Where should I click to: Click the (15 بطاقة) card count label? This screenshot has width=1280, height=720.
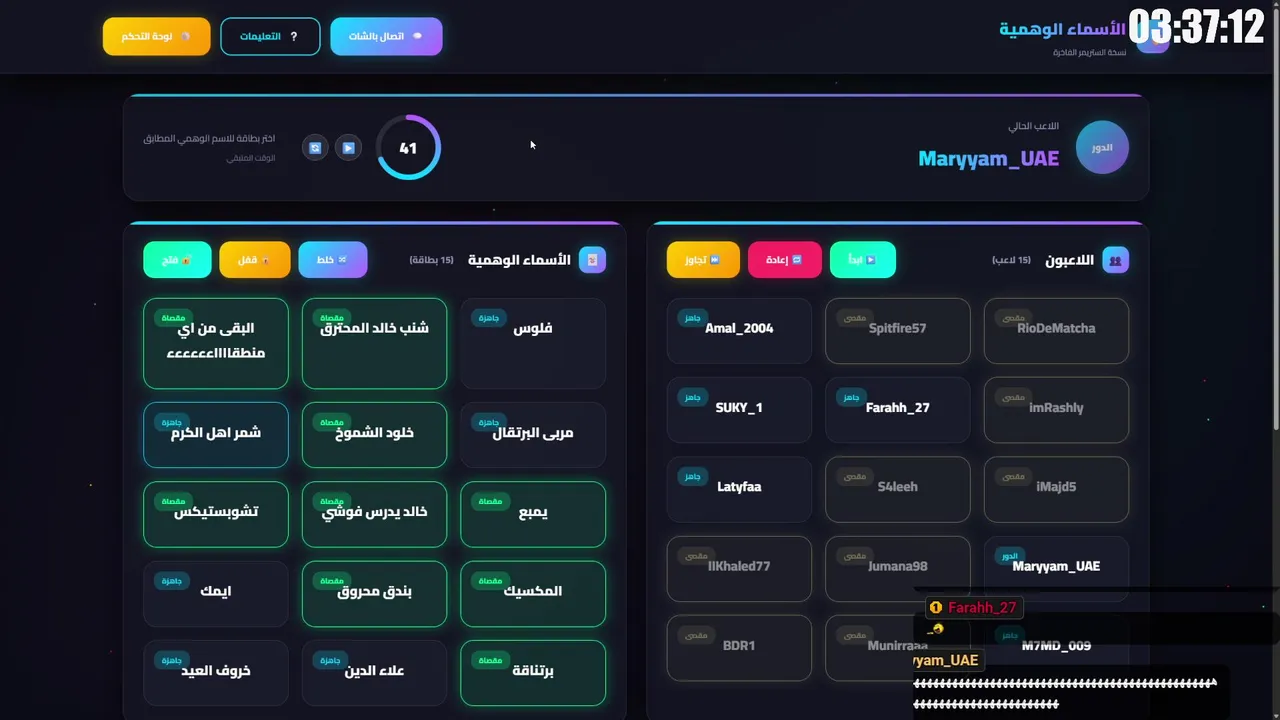tap(431, 260)
